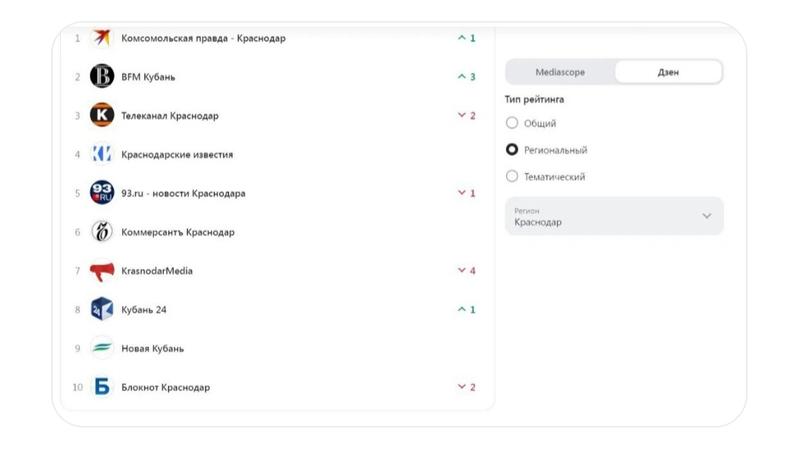Click the down-1 indicator for 93.ru
The image size is (800, 464).
[x=466, y=193]
